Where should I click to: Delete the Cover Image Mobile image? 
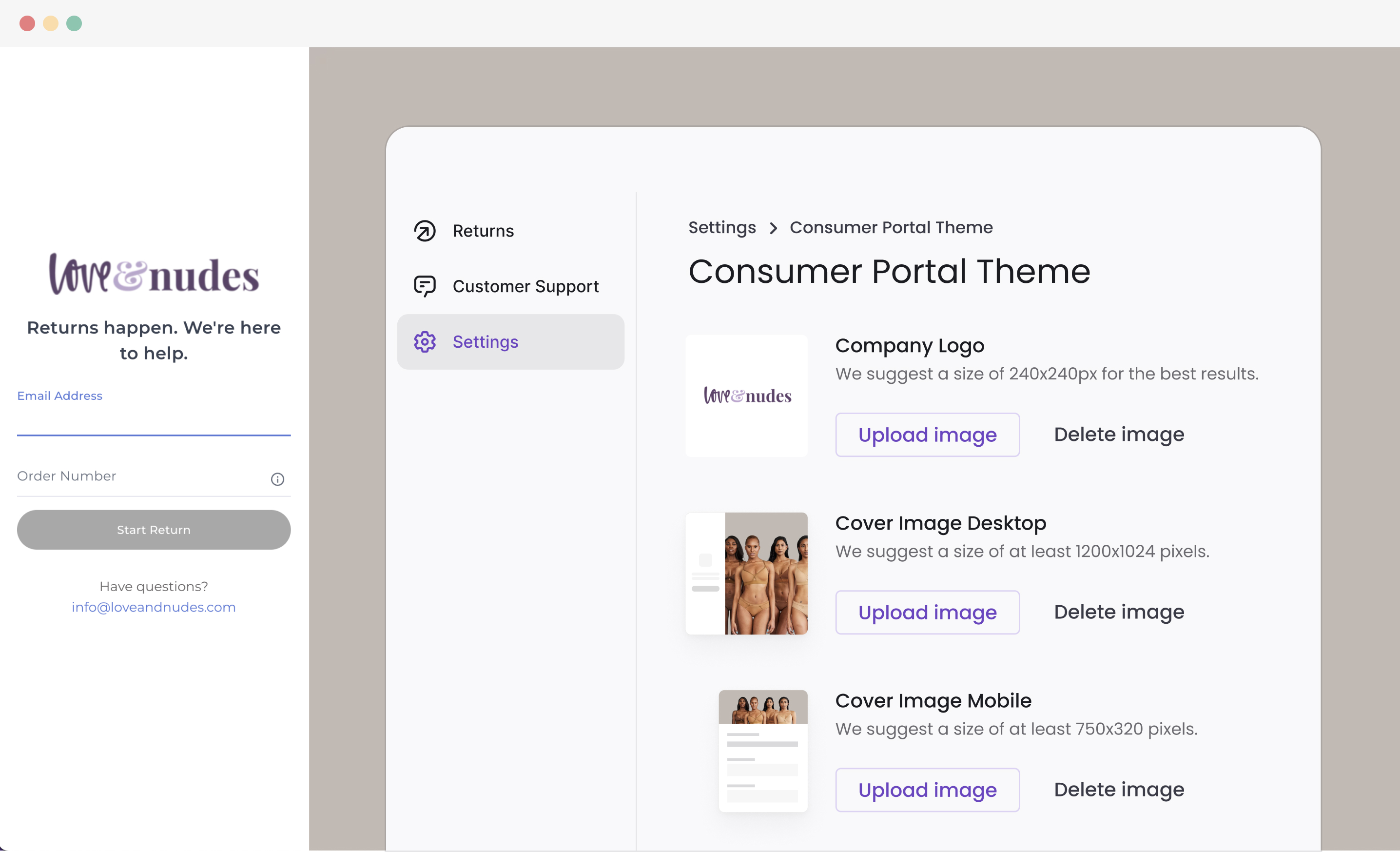(1118, 790)
